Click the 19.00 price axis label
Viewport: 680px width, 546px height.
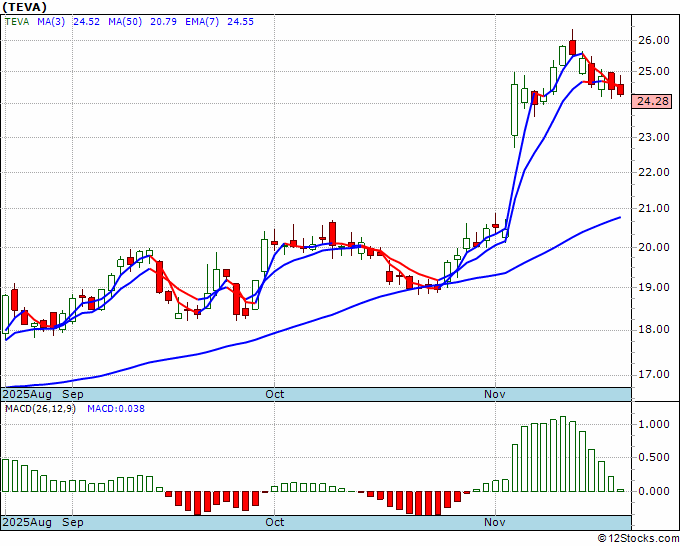pos(654,287)
